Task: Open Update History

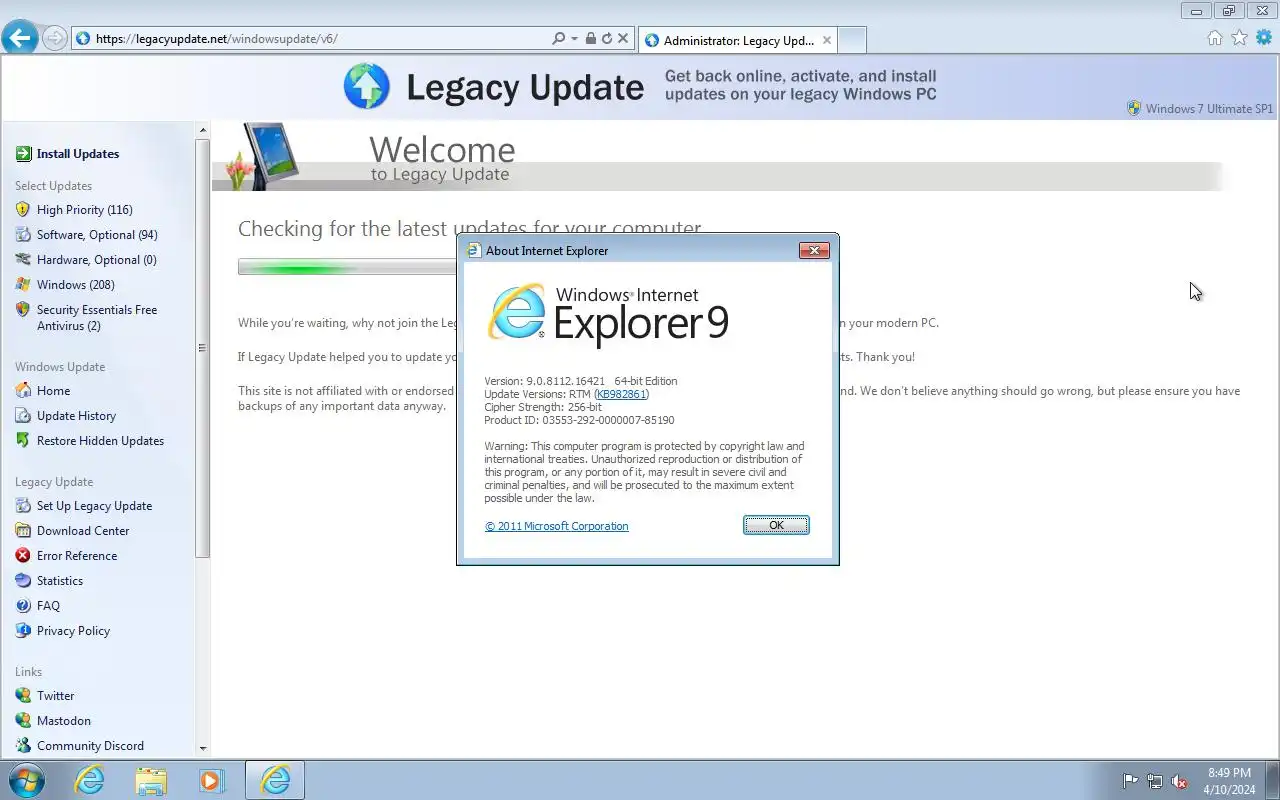Action: click(76, 415)
